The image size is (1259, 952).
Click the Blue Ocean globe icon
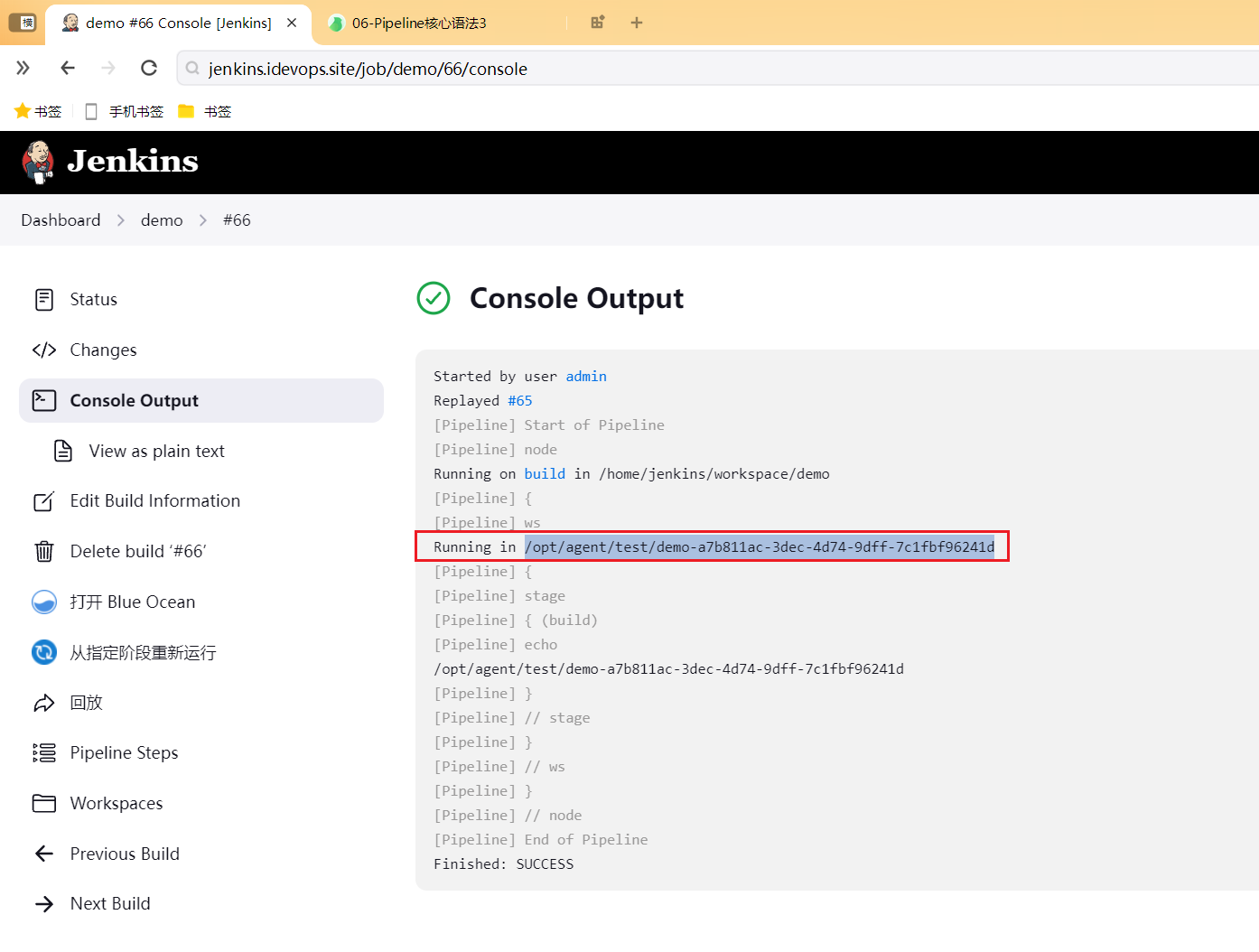[x=44, y=602]
